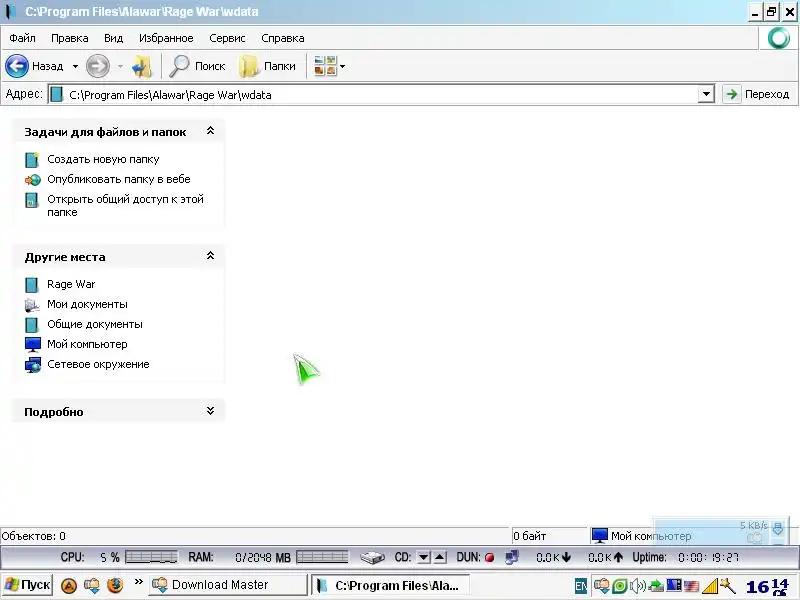Switch to Download Master taskbar button
The image size is (800, 600).
coord(229,585)
